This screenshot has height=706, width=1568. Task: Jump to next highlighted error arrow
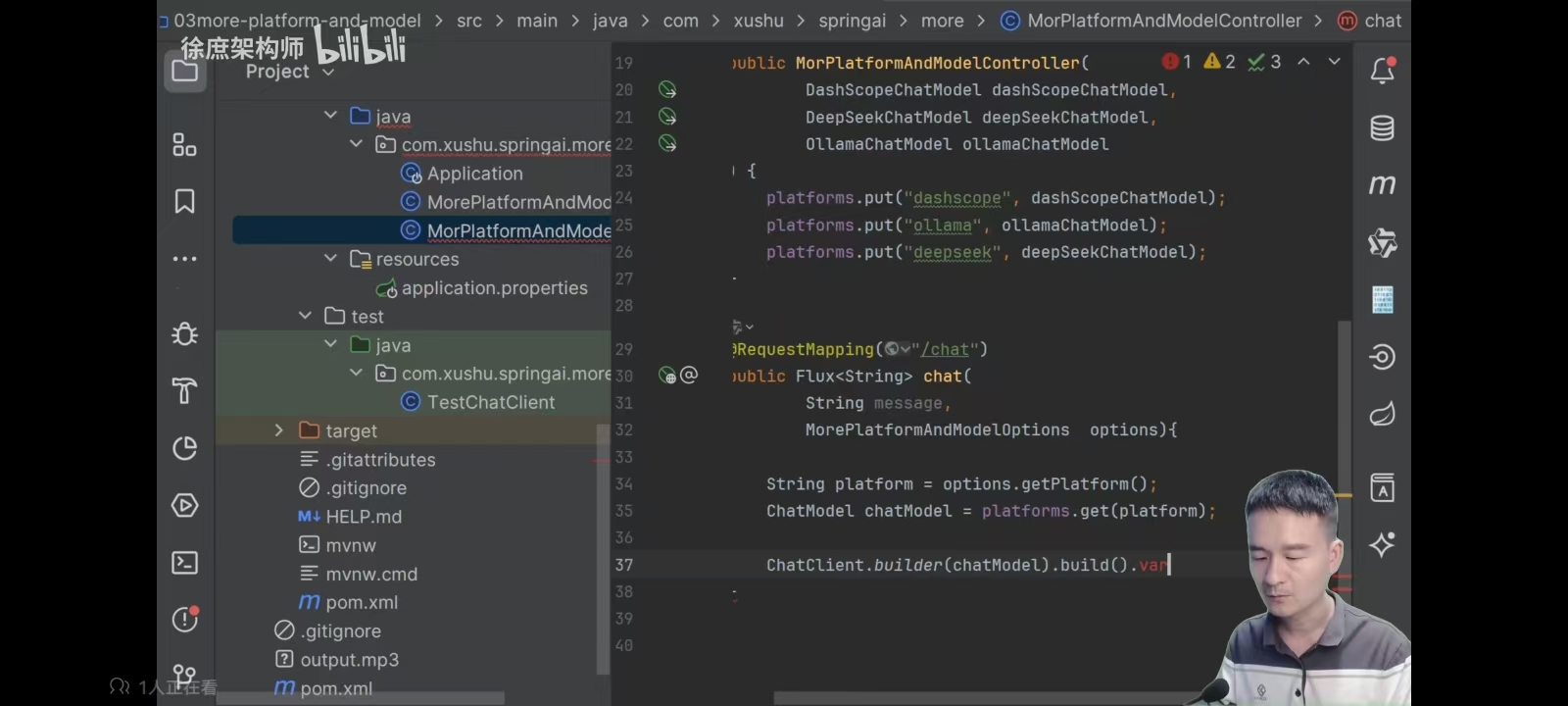pos(1334,61)
